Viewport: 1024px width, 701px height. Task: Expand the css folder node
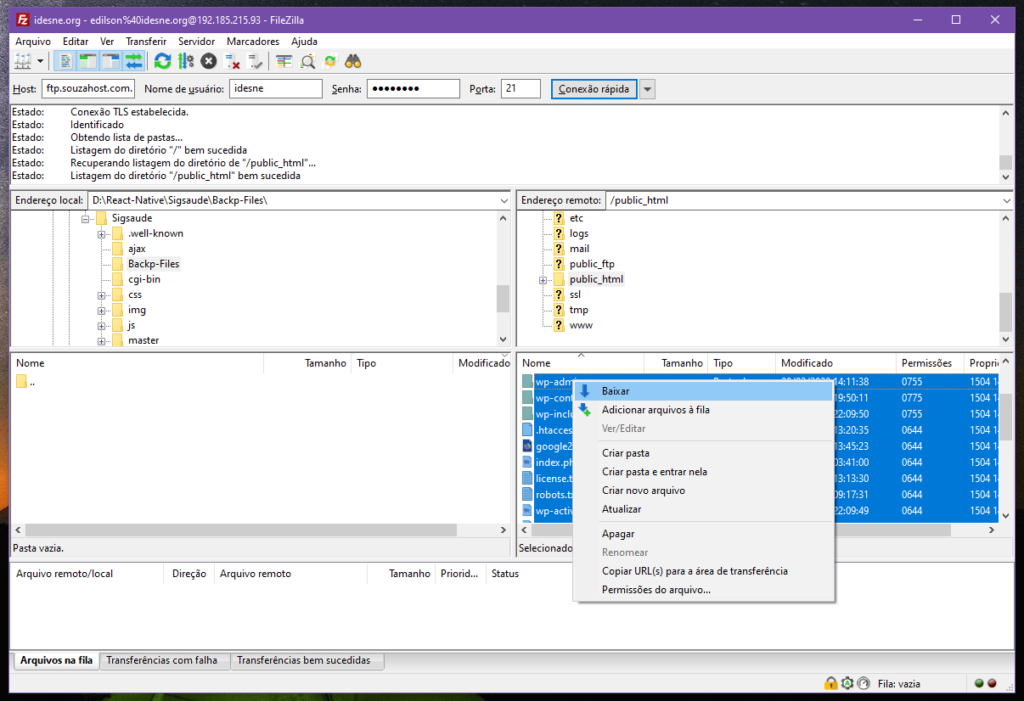(x=101, y=295)
